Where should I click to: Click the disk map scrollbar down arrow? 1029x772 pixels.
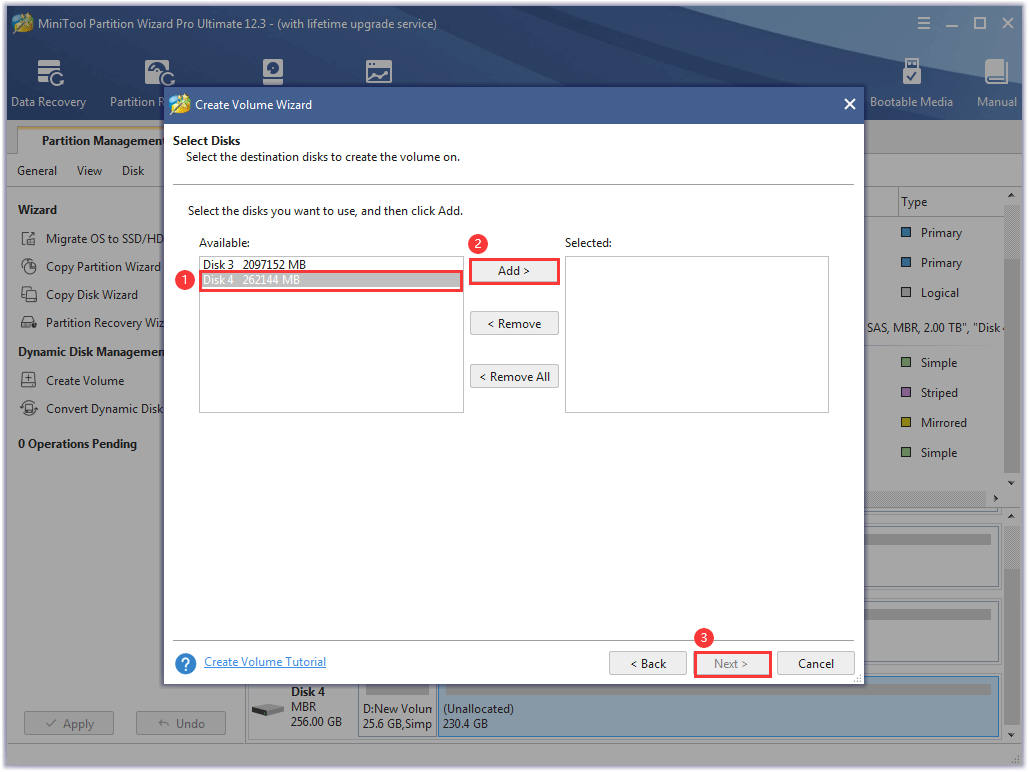coord(1011,735)
